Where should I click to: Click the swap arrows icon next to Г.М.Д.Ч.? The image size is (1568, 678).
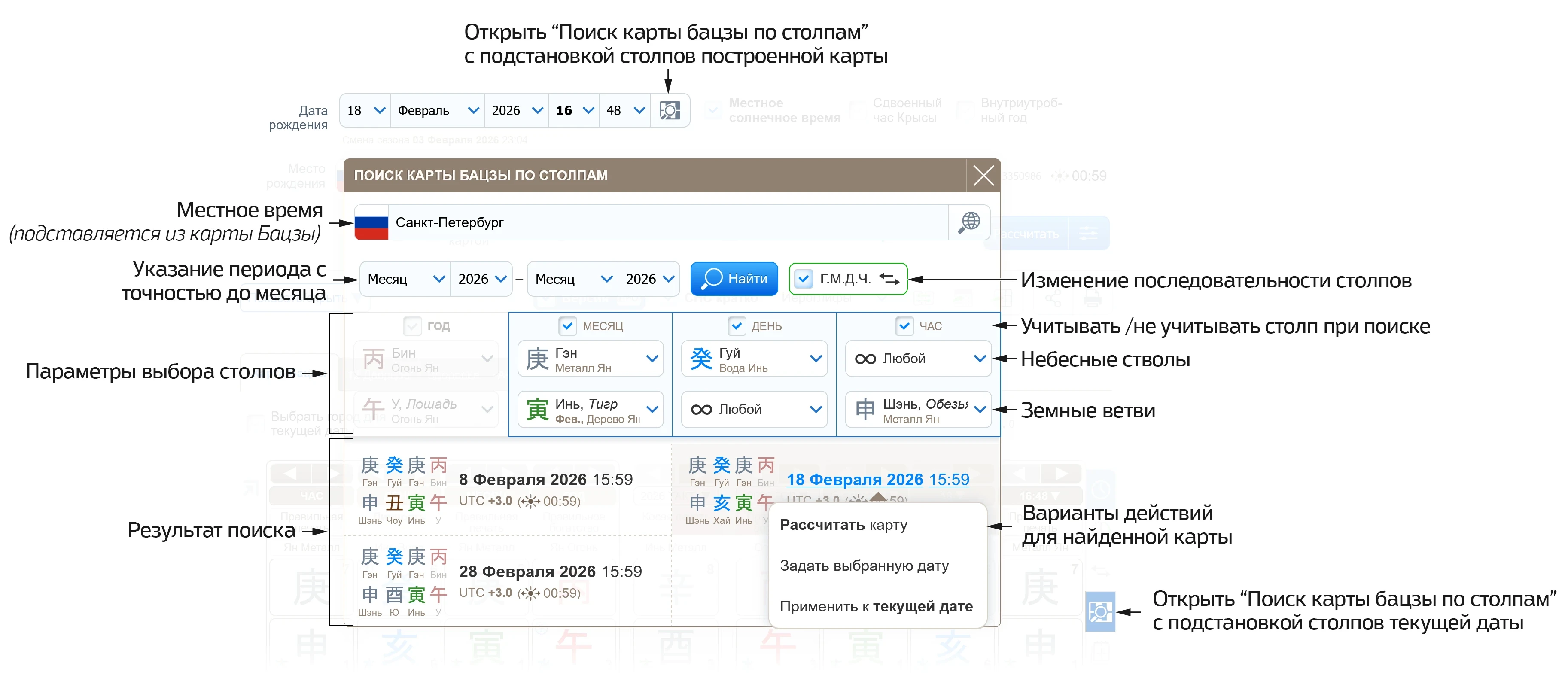coord(890,279)
